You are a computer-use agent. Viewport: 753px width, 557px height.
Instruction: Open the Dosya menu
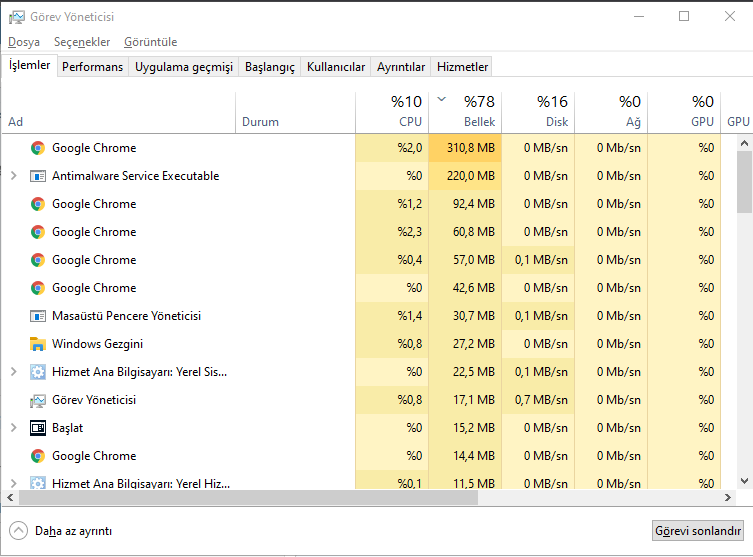[24, 42]
